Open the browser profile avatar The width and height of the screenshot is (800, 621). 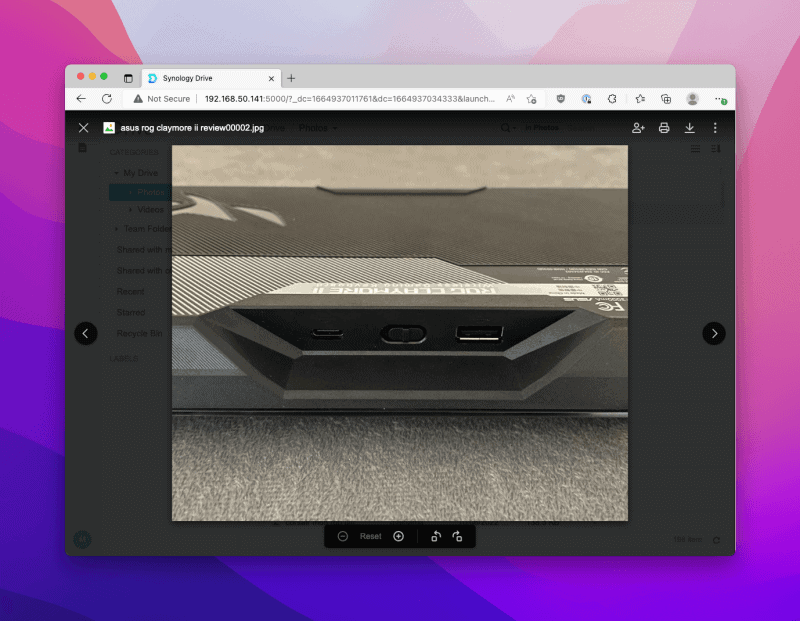[692, 99]
